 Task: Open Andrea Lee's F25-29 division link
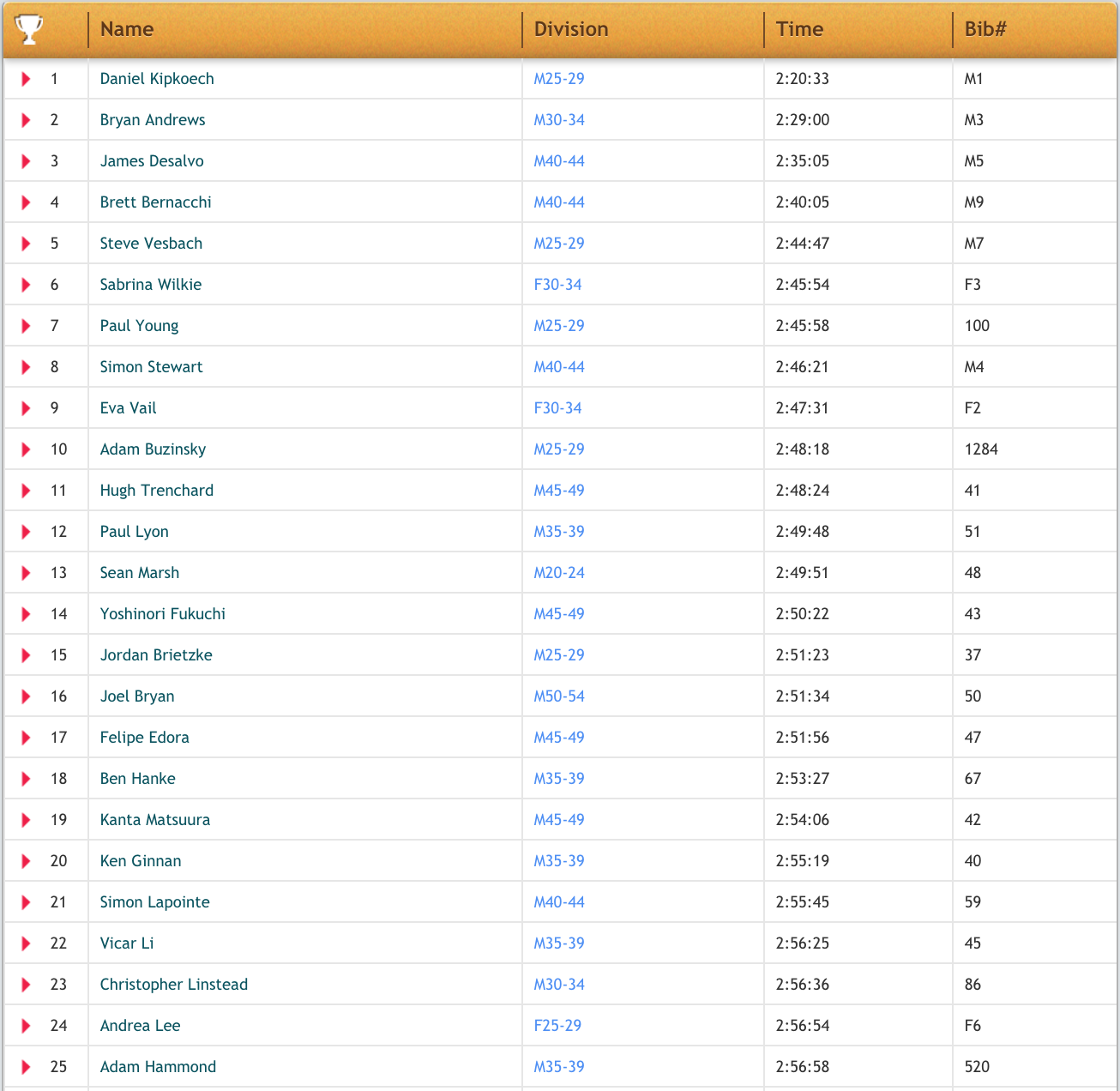click(x=557, y=1026)
